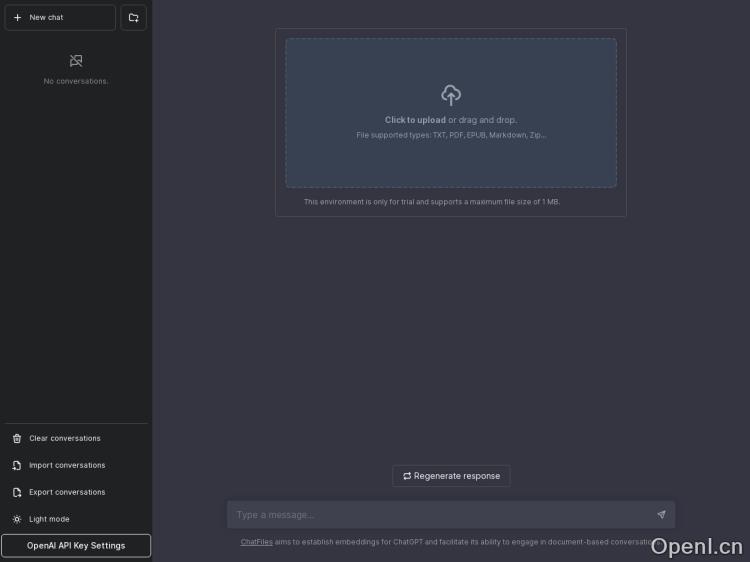Click the trash can icon in the sidebar
750x562 pixels.
click(17, 438)
